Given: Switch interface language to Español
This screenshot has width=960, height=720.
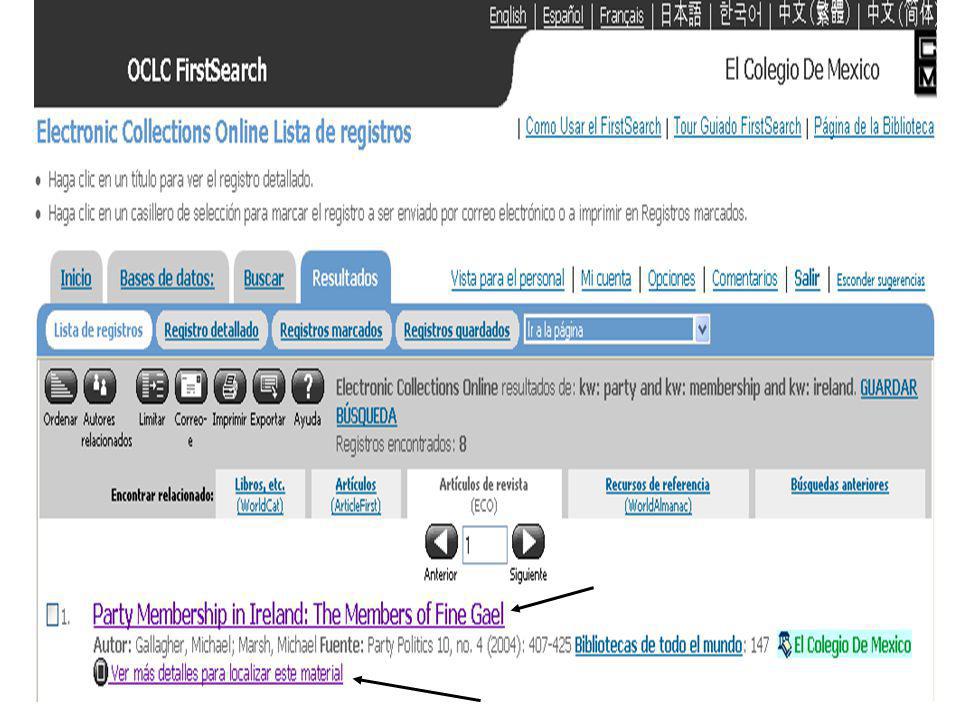Looking at the screenshot, I should (563, 15).
